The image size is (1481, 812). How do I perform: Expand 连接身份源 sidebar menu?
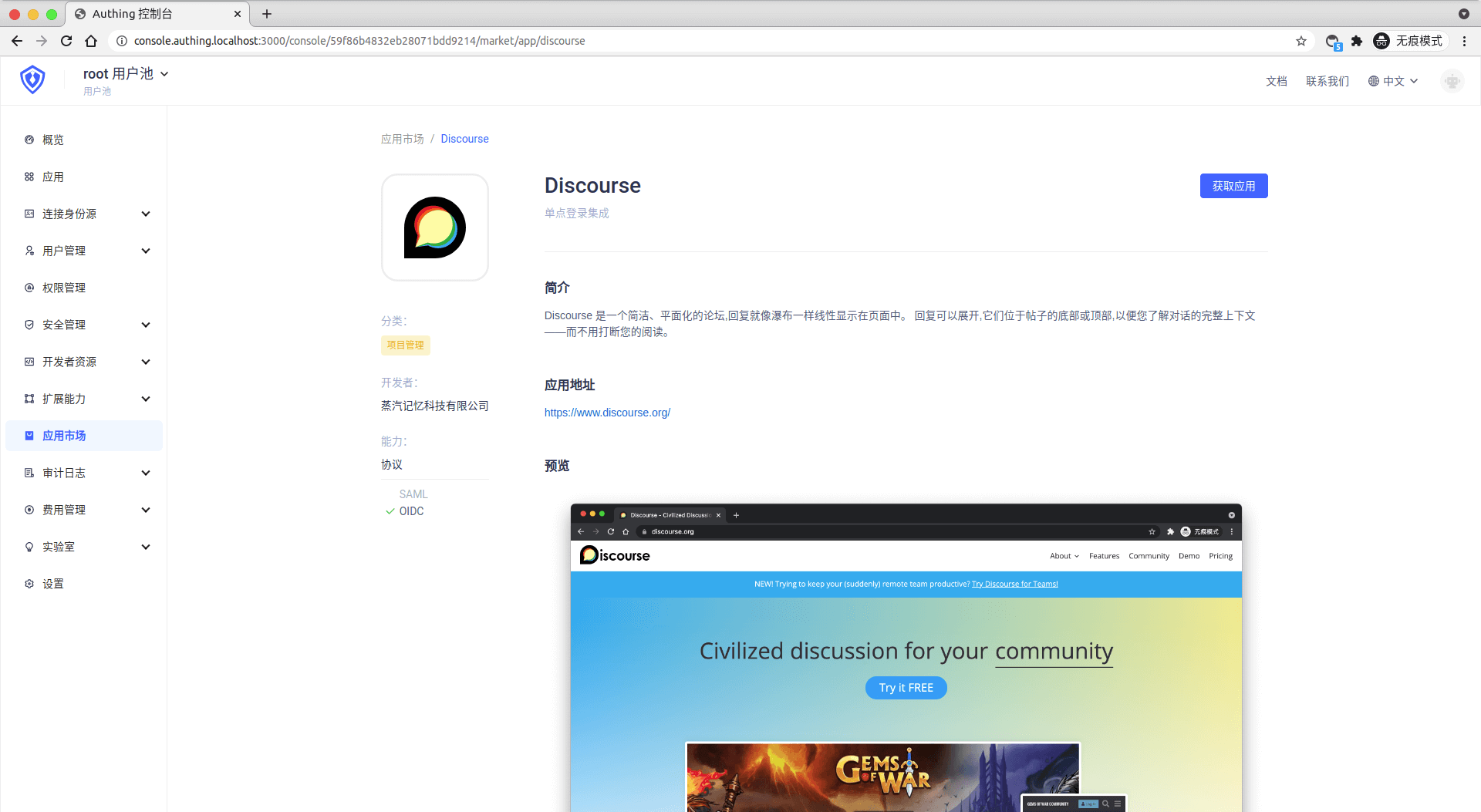point(86,214)
